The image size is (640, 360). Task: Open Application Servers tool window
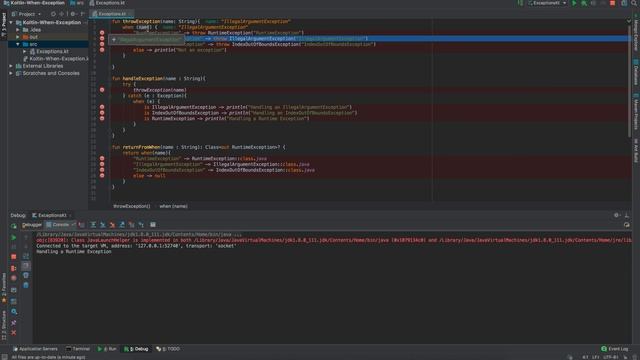(35, 349)
